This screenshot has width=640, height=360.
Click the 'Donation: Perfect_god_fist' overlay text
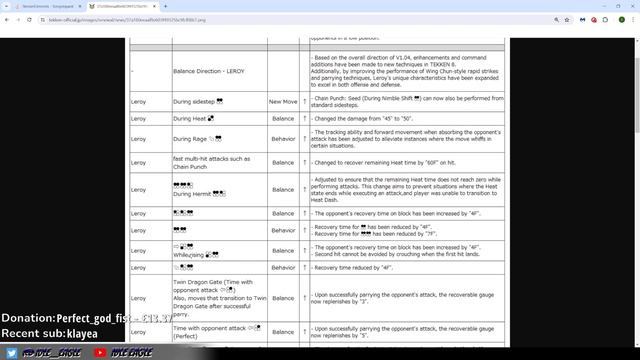[87, 318]
